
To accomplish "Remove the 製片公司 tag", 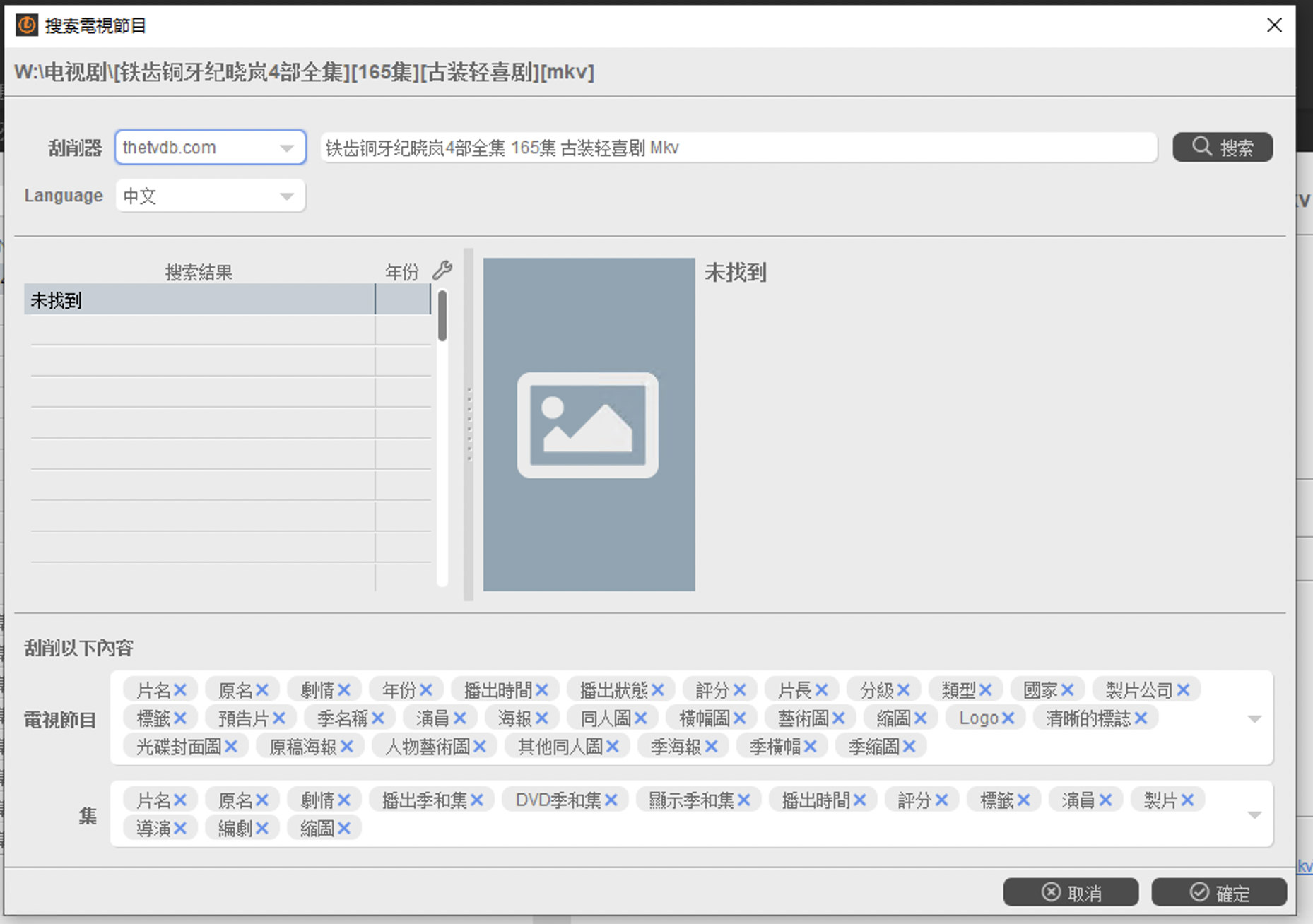I will [1184, 689].
